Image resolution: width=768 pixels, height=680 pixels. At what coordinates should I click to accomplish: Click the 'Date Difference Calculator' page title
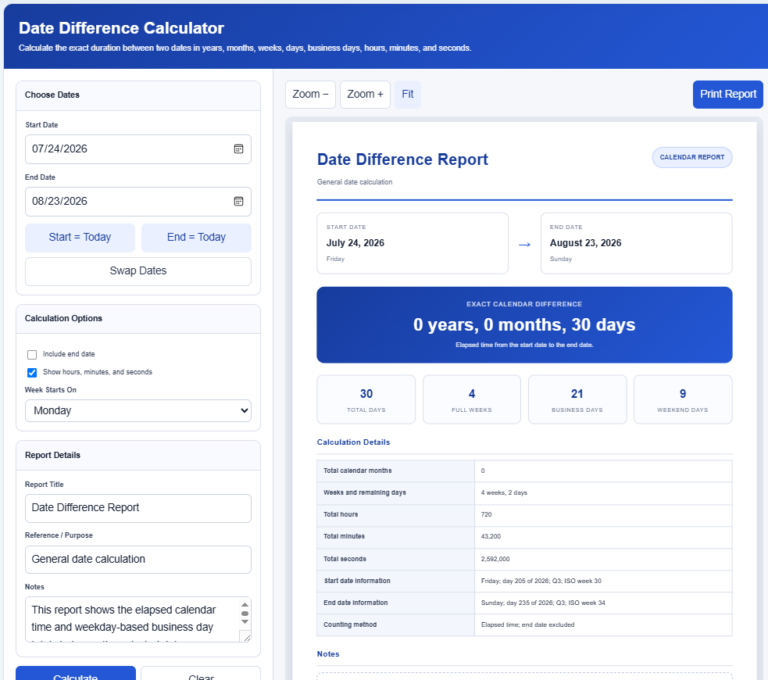[x=121, y=28]
